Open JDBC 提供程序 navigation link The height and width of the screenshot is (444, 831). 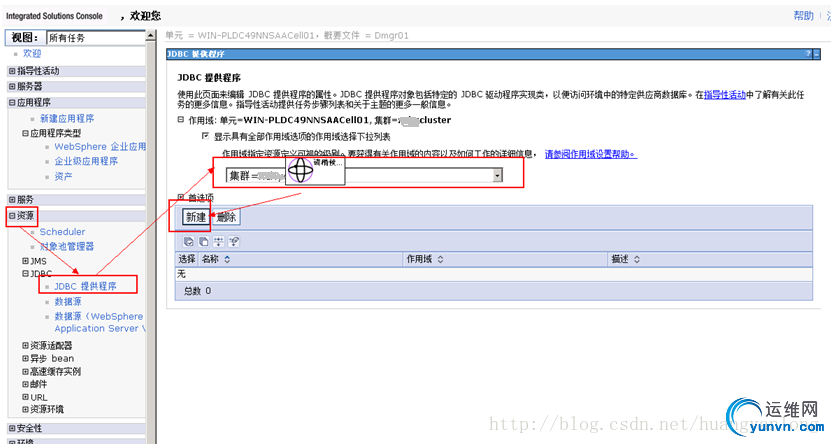(x=85, y=286)
